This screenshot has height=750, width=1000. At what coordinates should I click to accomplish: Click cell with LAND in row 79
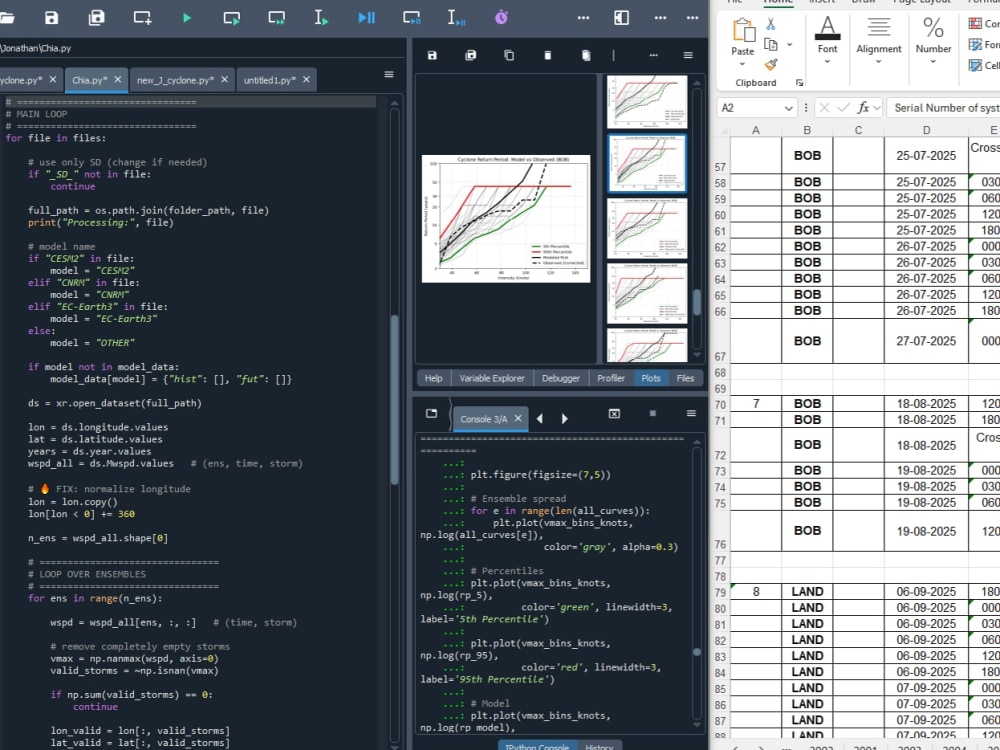807,592
